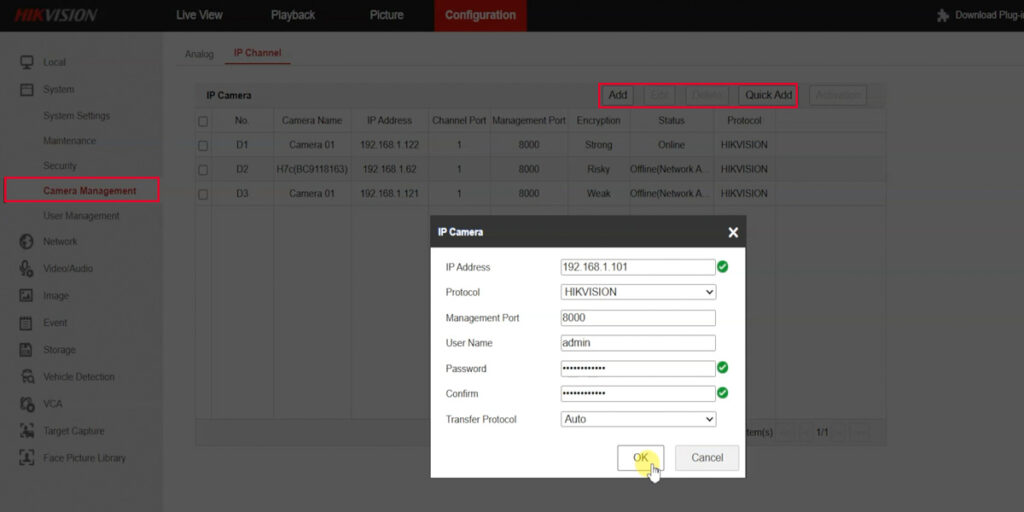Click the Event calendar icon
The image size is (1024, 512).
pos(27,323)
